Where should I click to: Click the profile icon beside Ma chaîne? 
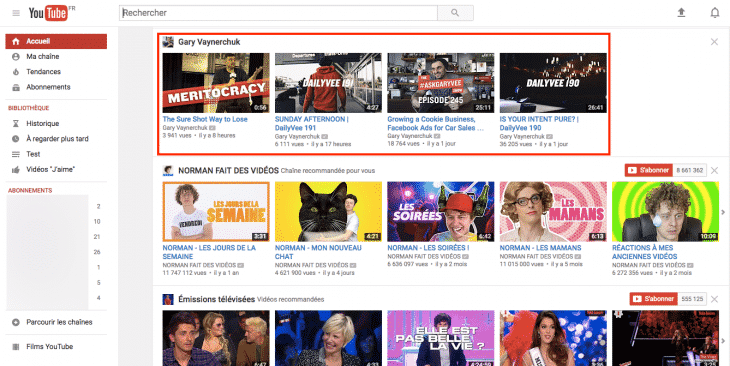(16, 56)
